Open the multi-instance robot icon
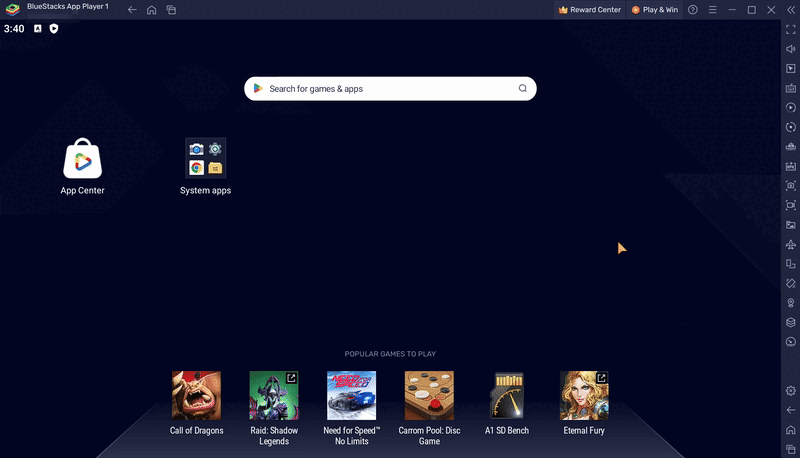The image size is (800, 458). coord(791,146)
